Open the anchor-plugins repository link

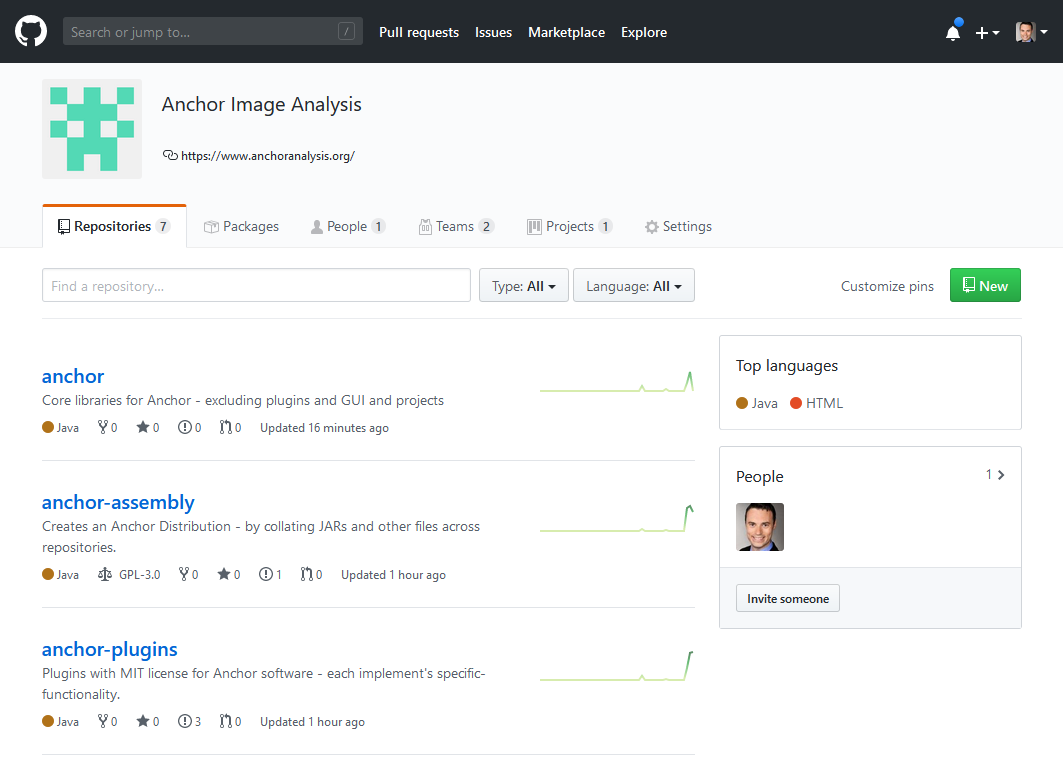point(110,649)
